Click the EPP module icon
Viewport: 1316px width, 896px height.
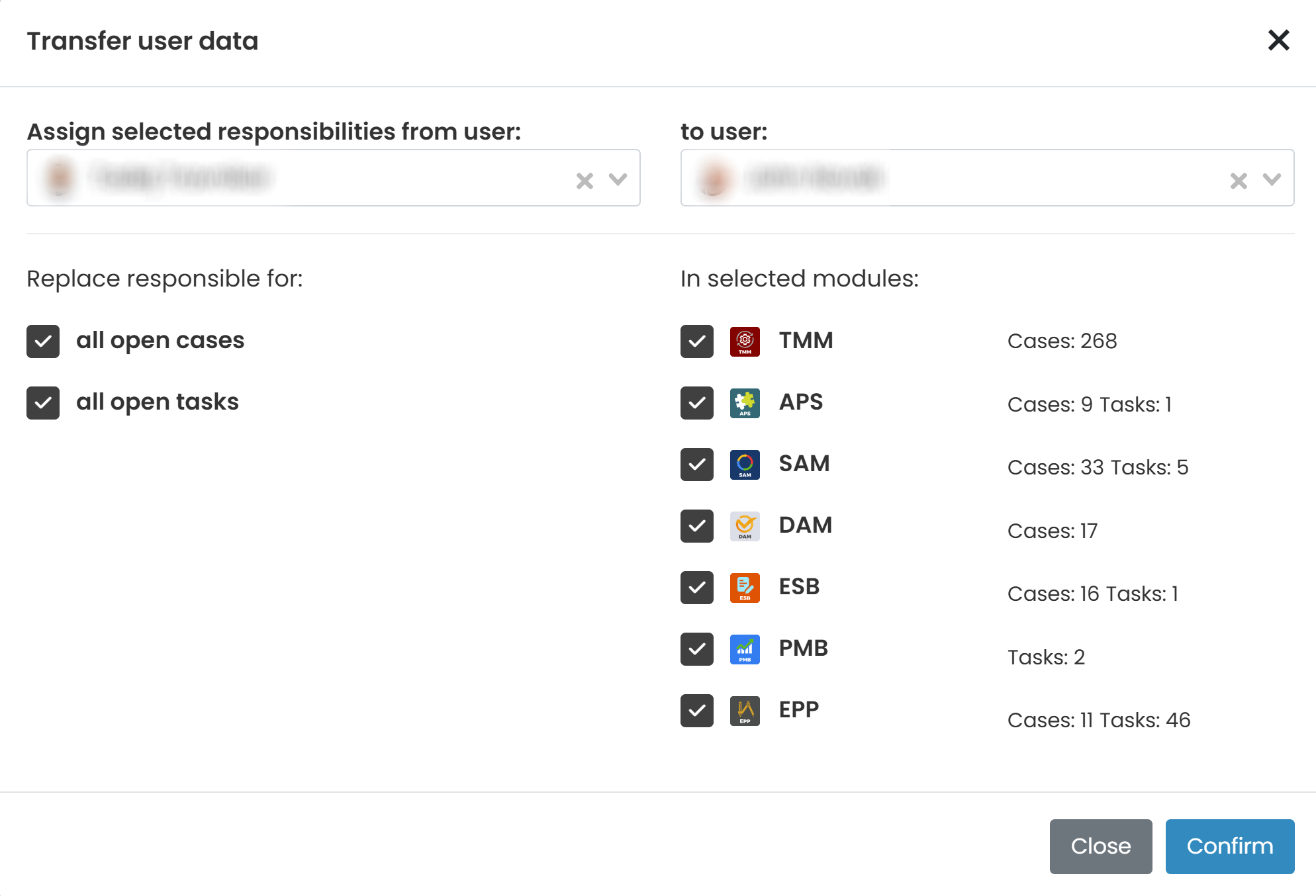[745, 711]
